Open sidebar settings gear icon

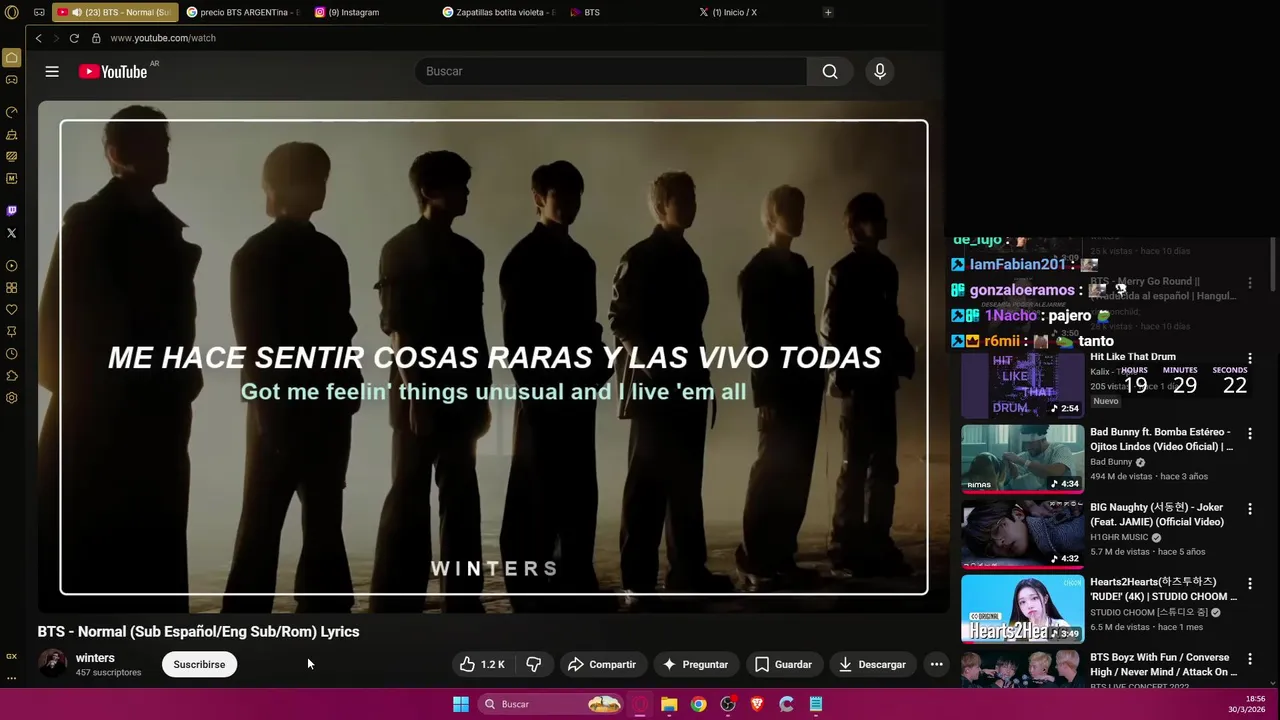click(x=11, y=398)
